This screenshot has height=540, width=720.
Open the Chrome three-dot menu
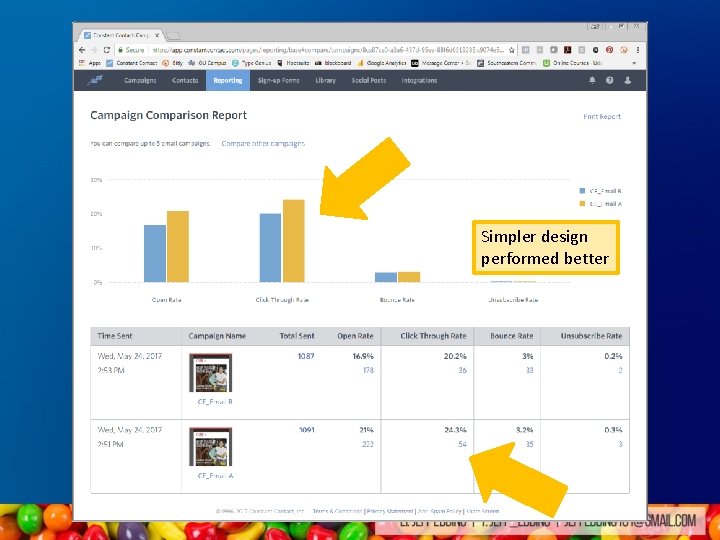(637, 50)
